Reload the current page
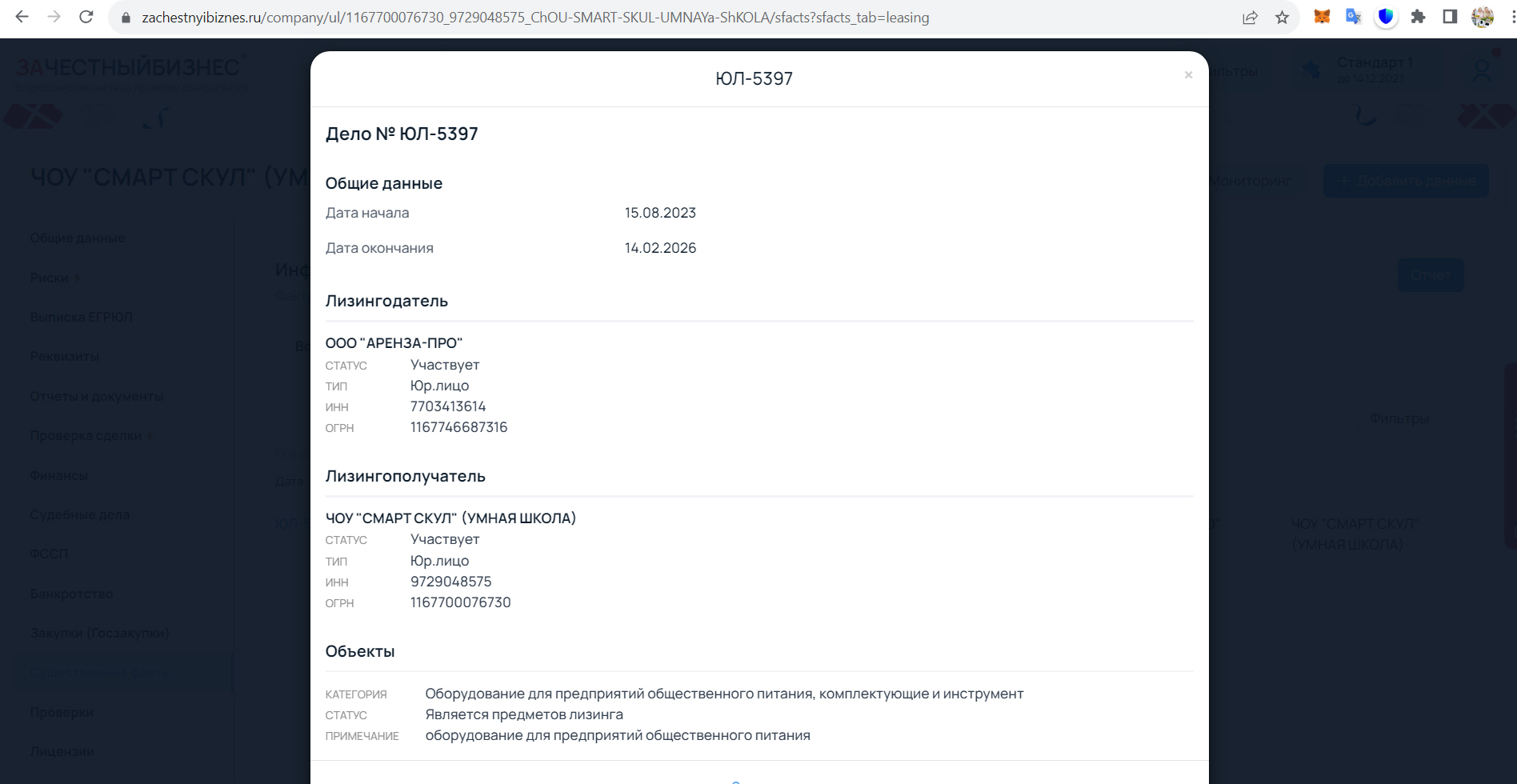The width and height of the screenshot is (1517, 784). 86,17
